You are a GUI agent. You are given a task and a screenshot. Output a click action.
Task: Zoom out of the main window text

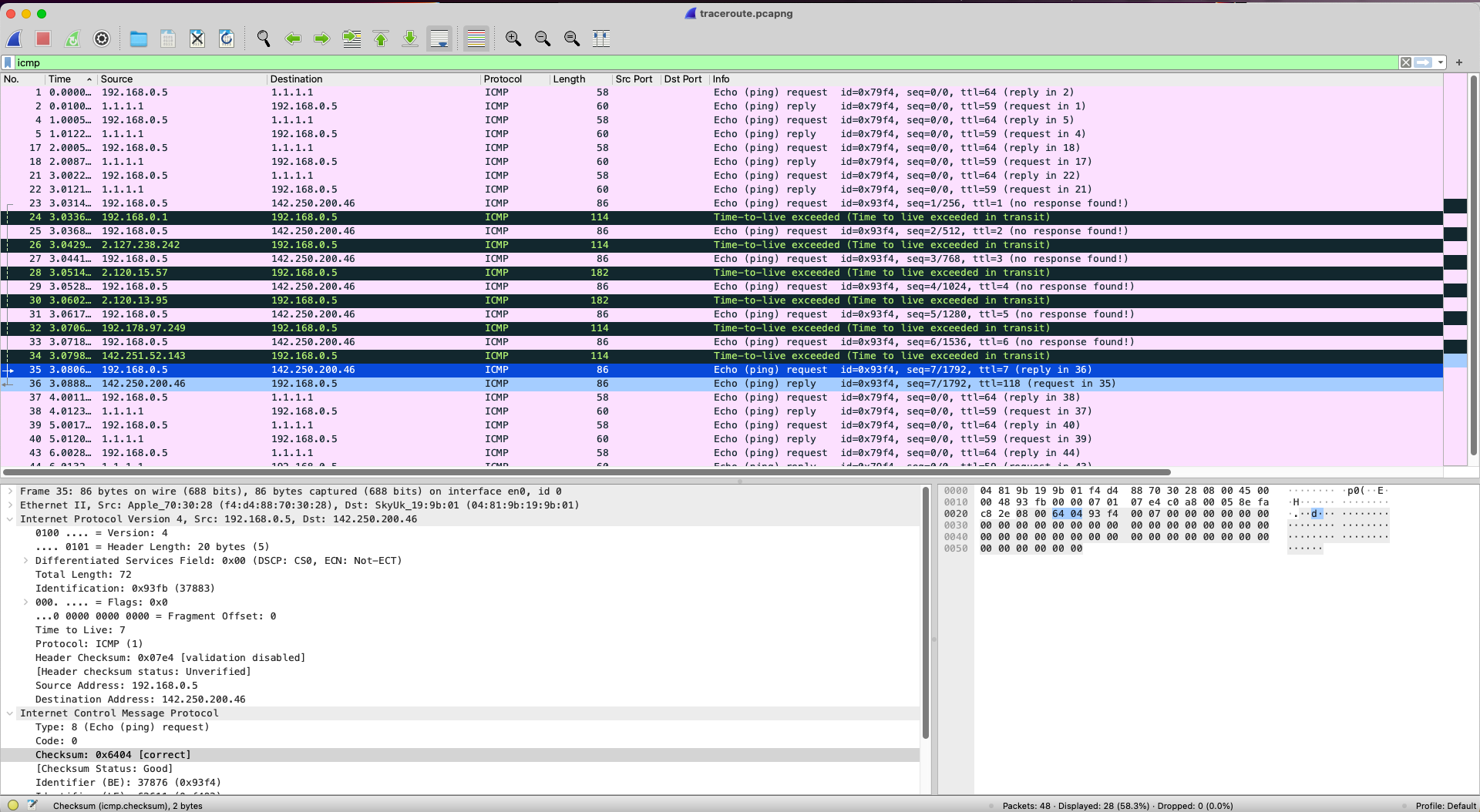pos(543,39)
